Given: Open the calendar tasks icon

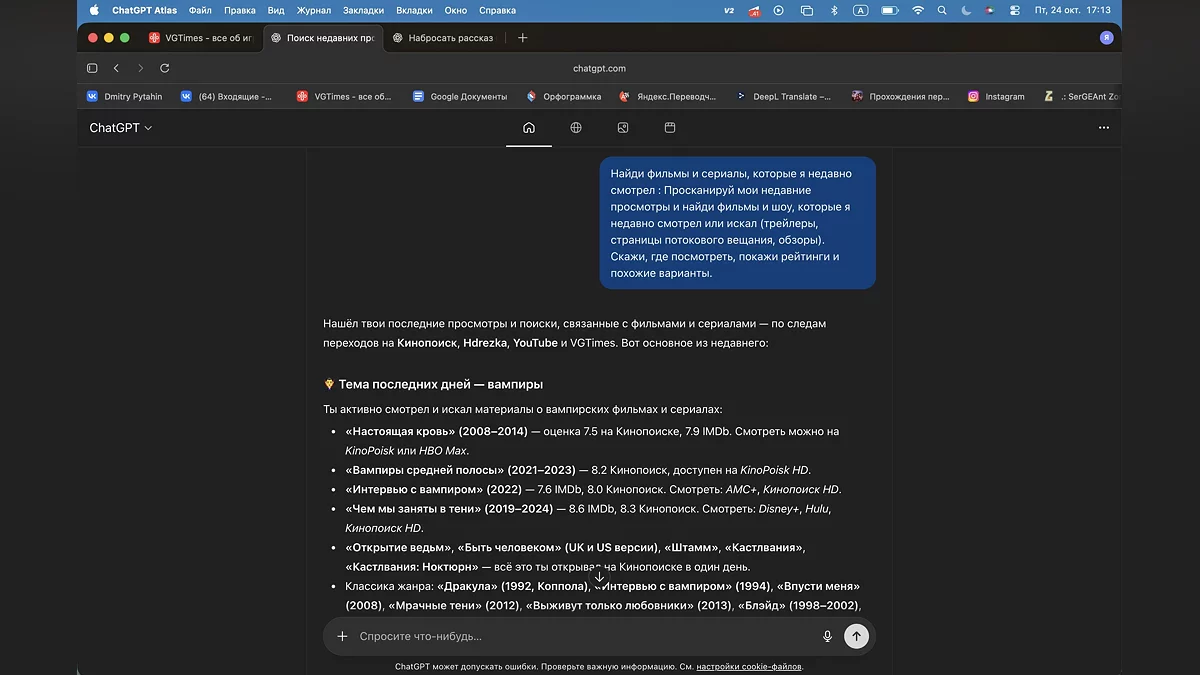Looking at the screenshot, I should (x=670, y=128).
